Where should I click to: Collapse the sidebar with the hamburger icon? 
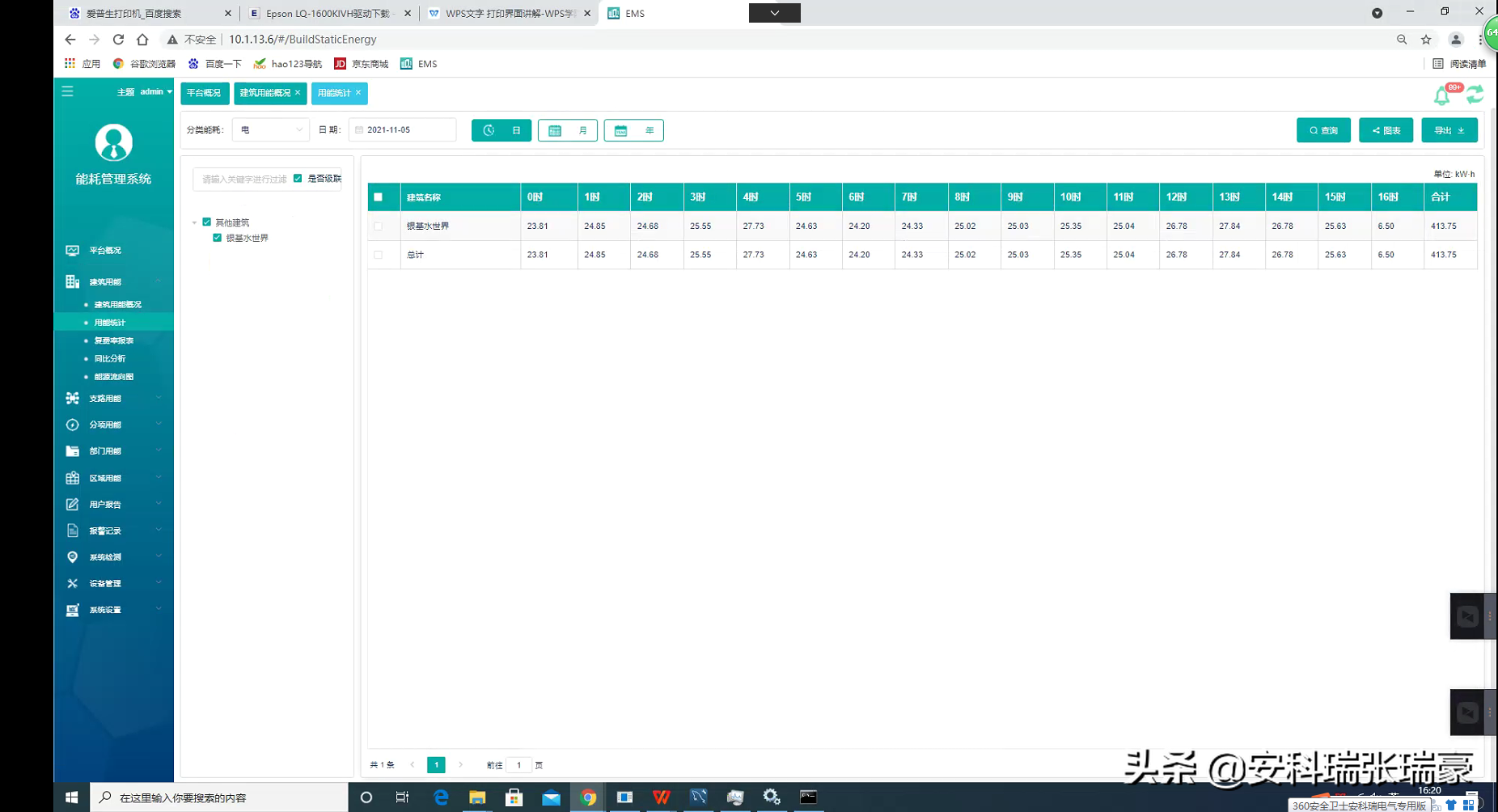[67, 91]
